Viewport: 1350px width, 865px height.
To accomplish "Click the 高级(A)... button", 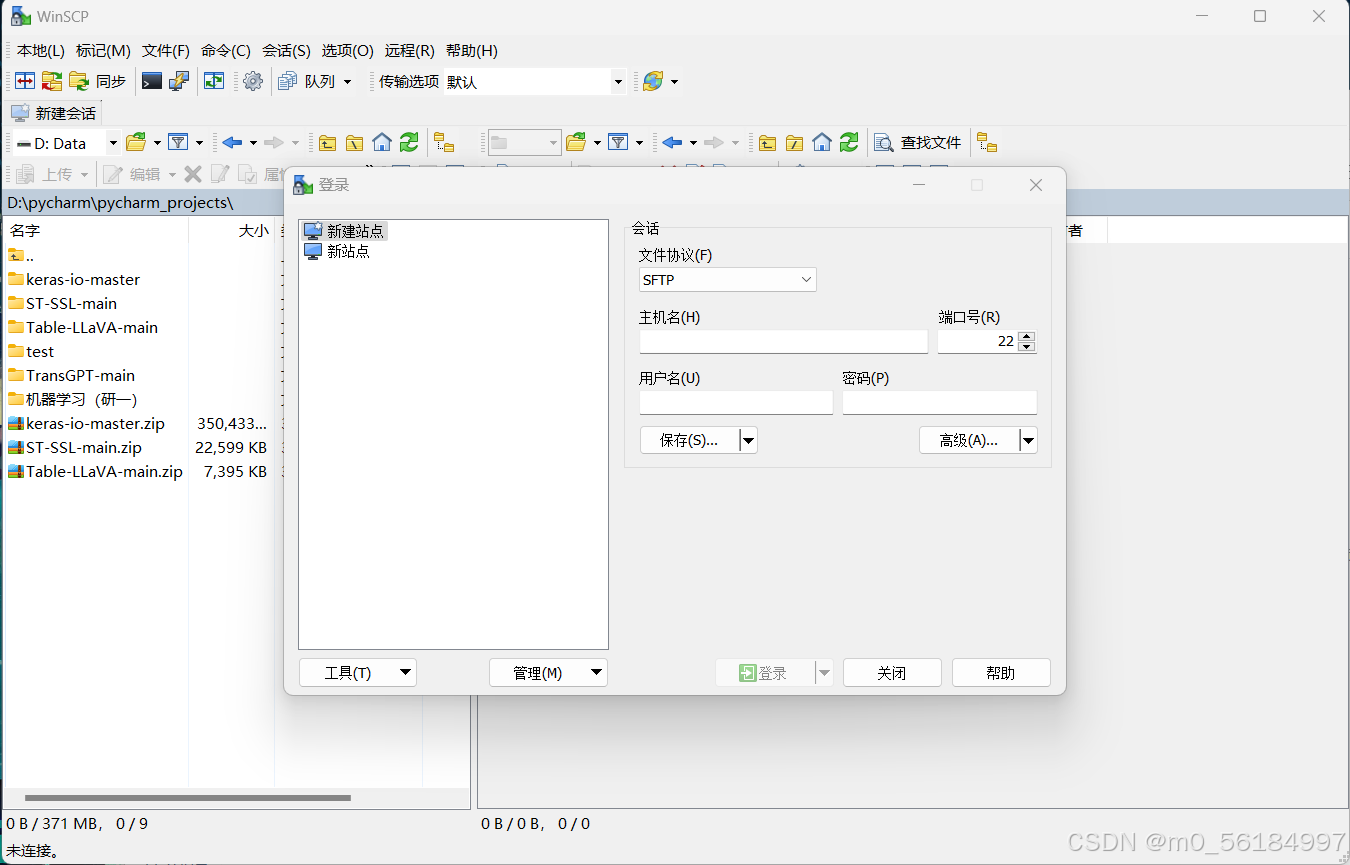I will (969, 440).
